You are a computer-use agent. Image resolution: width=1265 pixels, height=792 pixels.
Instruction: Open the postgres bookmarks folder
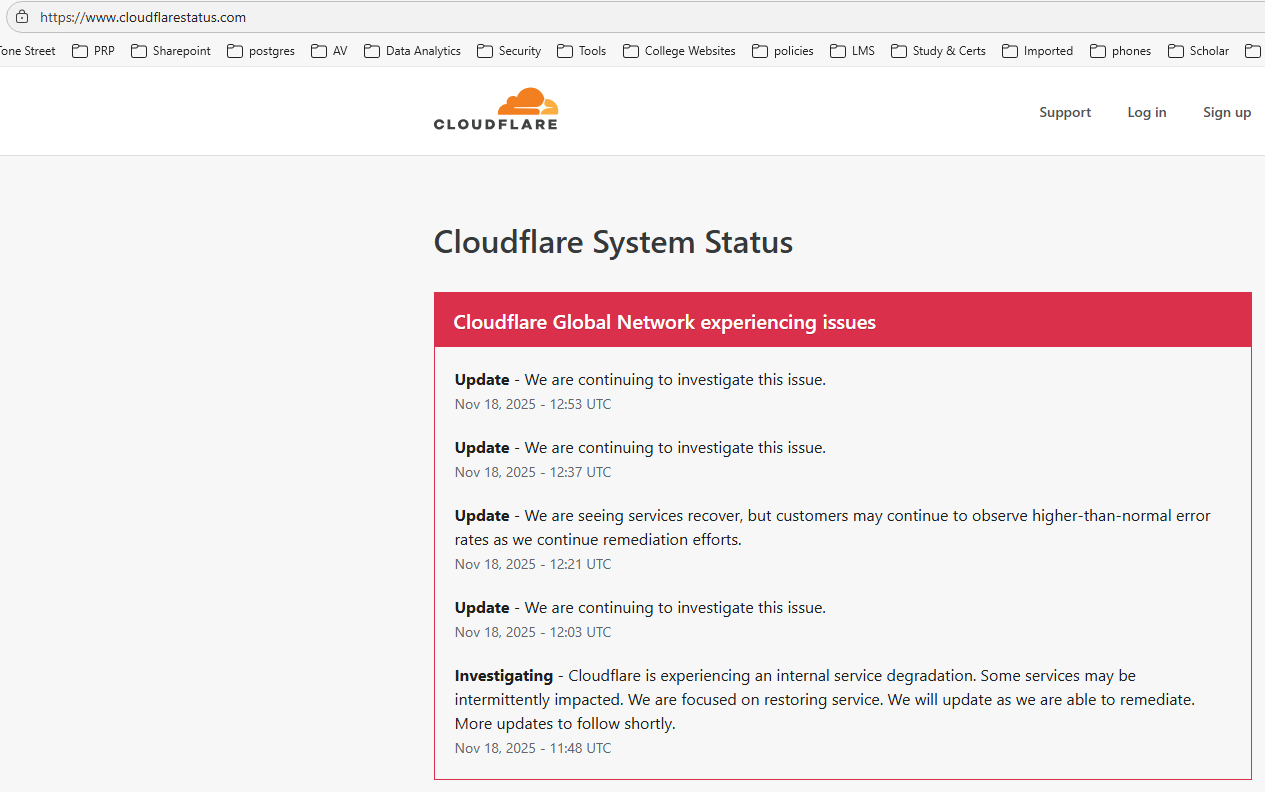pos(261,51)
